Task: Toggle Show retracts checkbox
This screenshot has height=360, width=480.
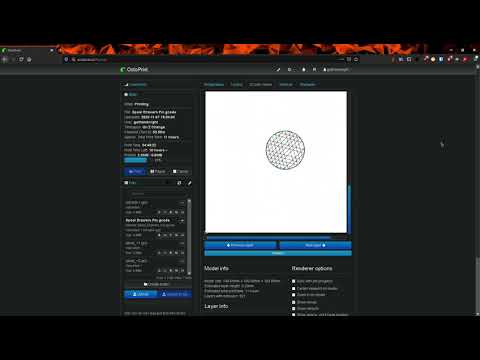Action: pyautogui.click(x=294, y=309)
